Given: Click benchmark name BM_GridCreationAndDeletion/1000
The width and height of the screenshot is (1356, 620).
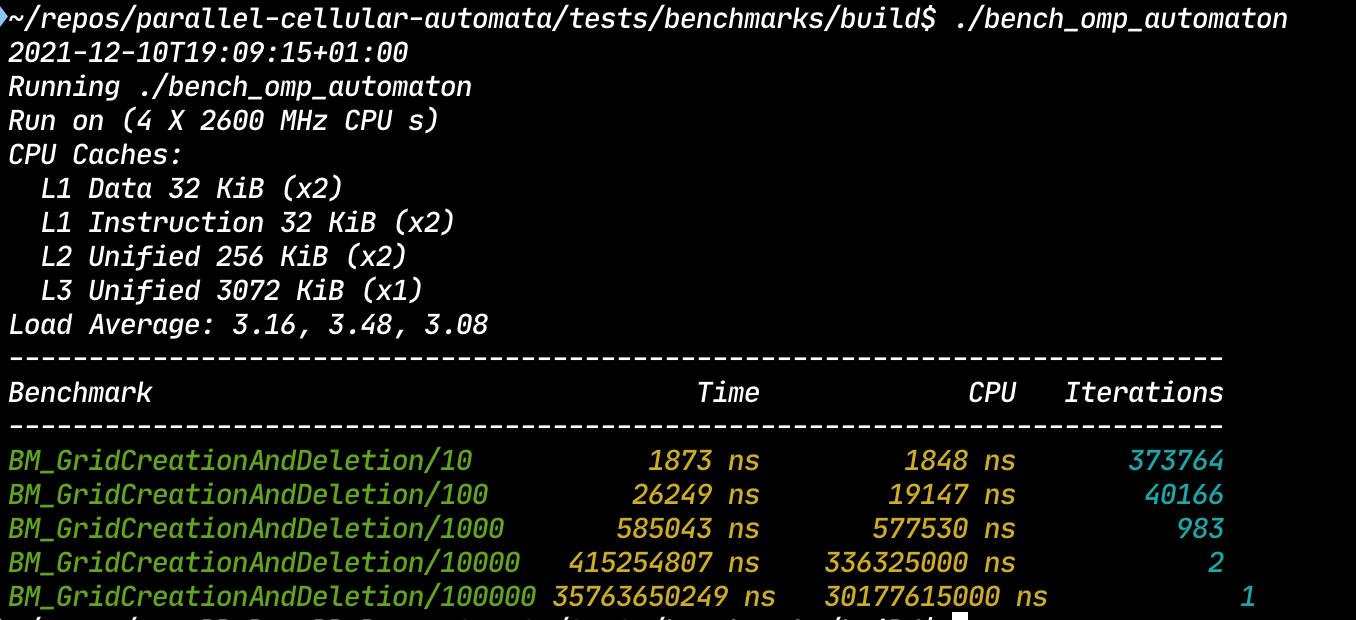Looking at the screenshot, I should click(256, 529).
